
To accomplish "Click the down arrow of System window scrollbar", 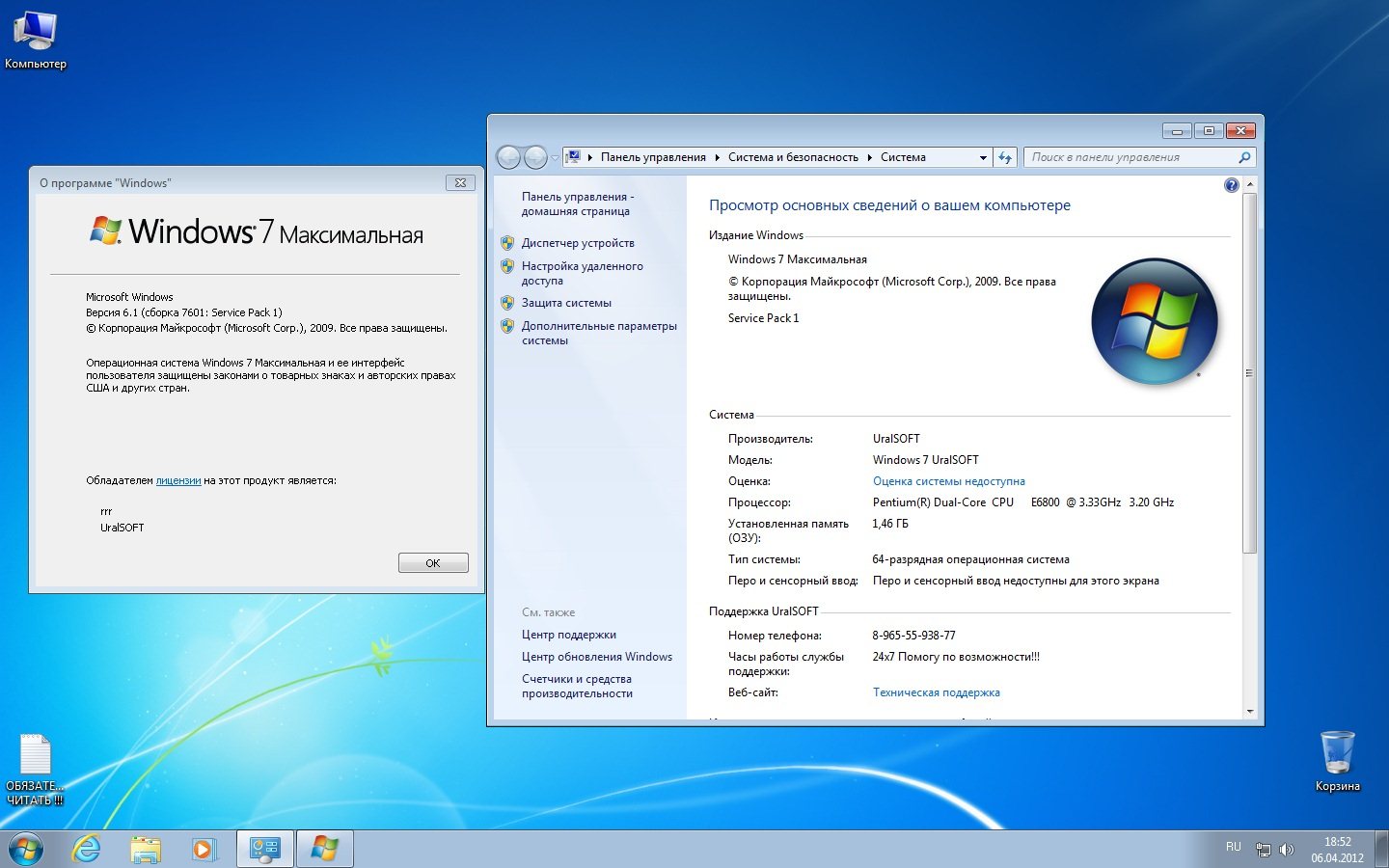I will (1250, 712).
